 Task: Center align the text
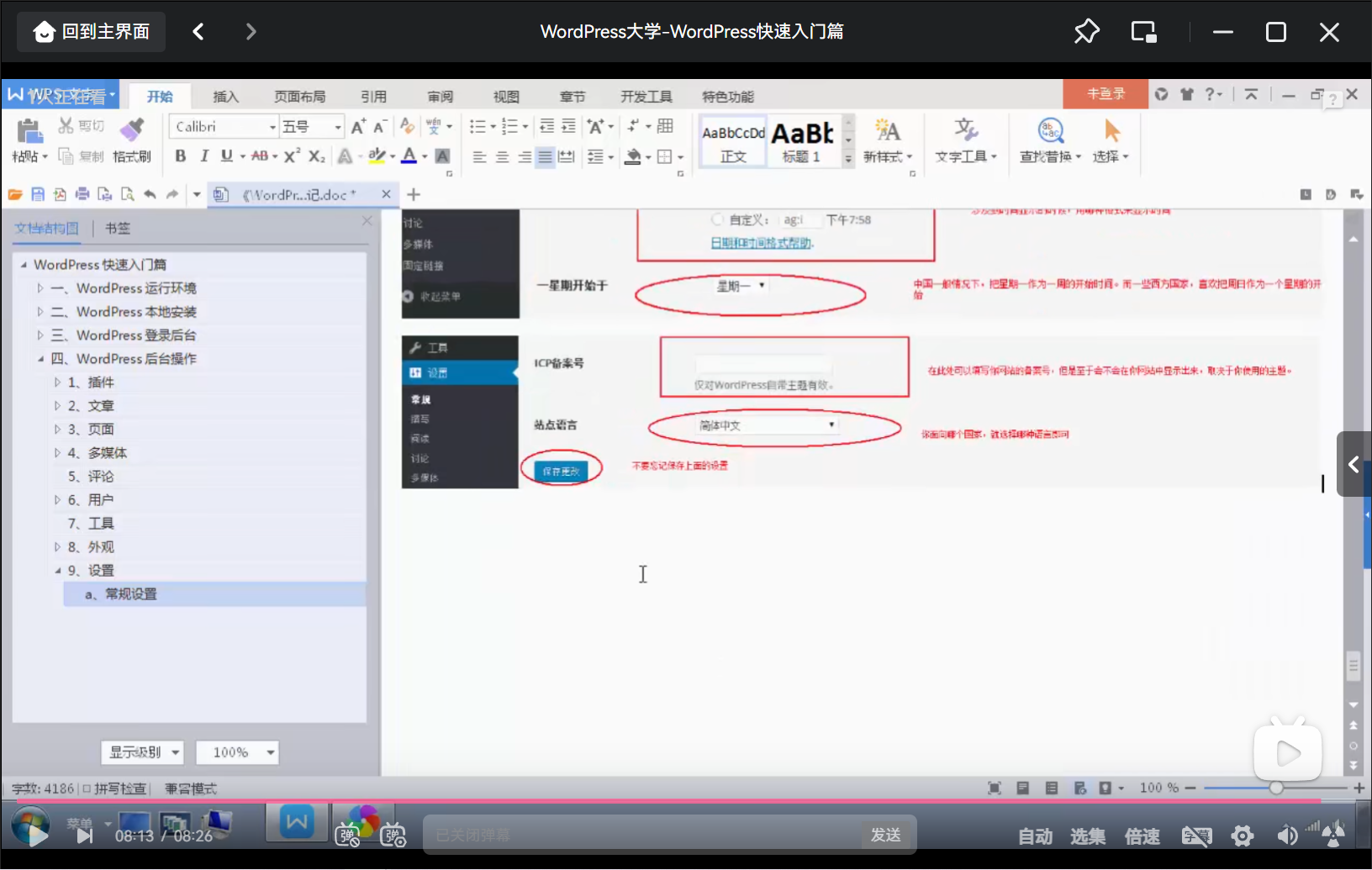tap(502, 156)
